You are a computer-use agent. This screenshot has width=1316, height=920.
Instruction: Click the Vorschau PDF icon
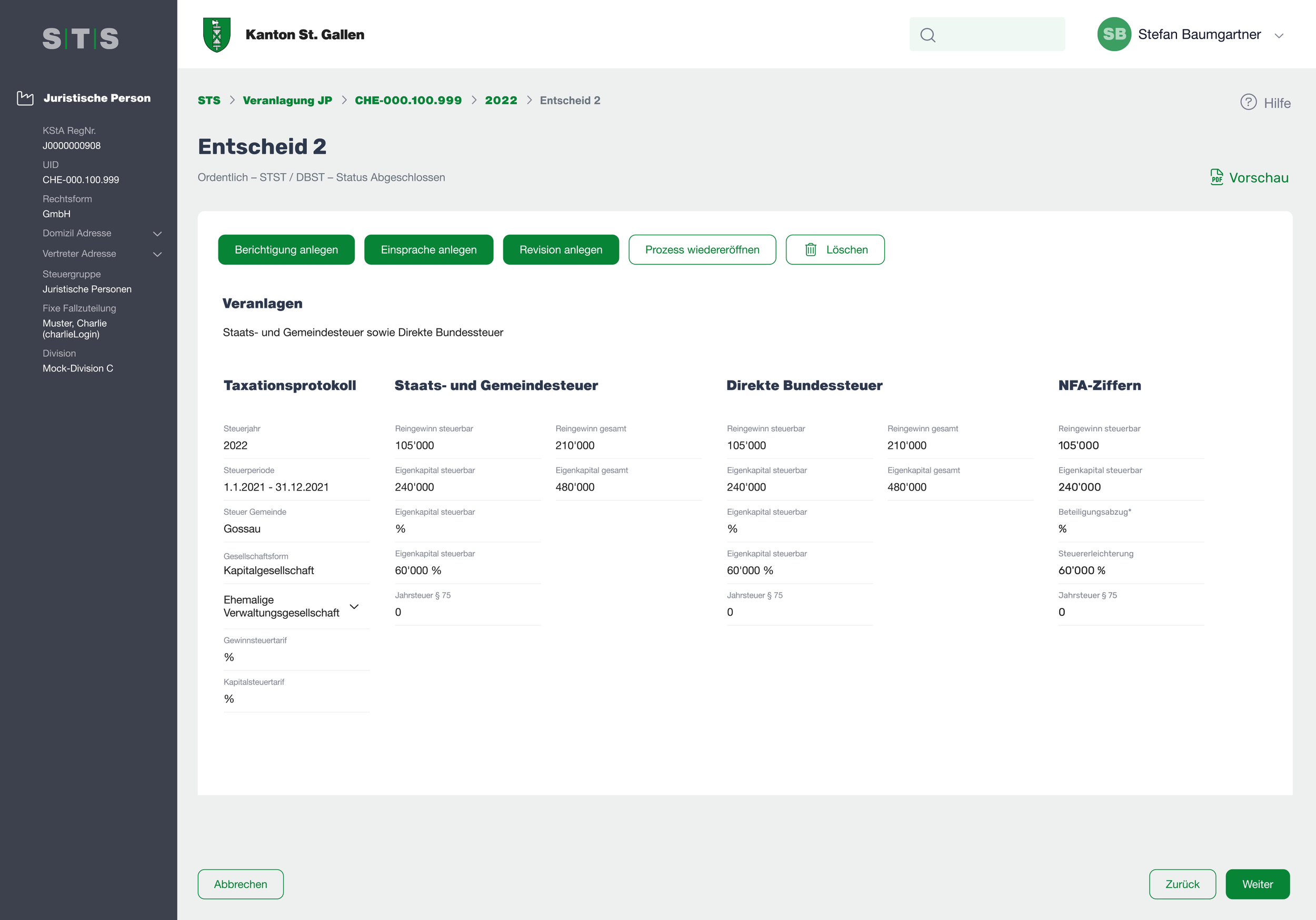[x=1217, y=177]
